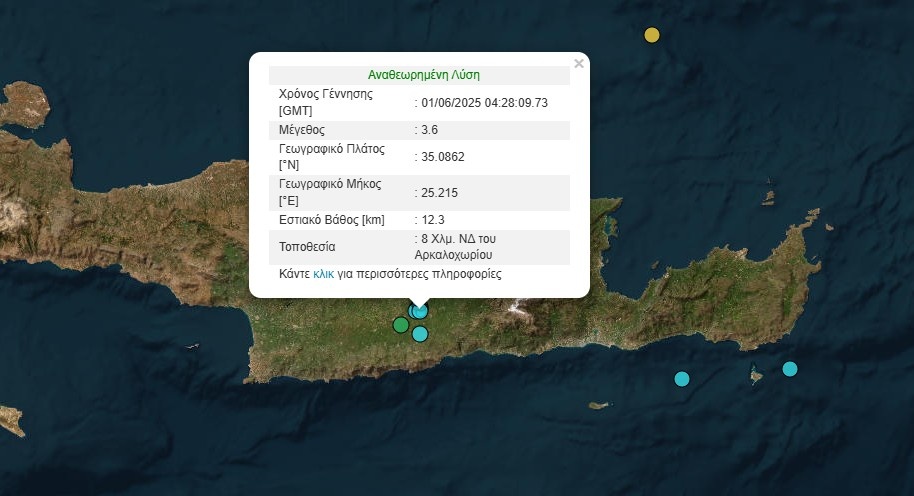Click the cyan marker just right of the green marker
914x496 pixels.
click(x=420, y=334)
